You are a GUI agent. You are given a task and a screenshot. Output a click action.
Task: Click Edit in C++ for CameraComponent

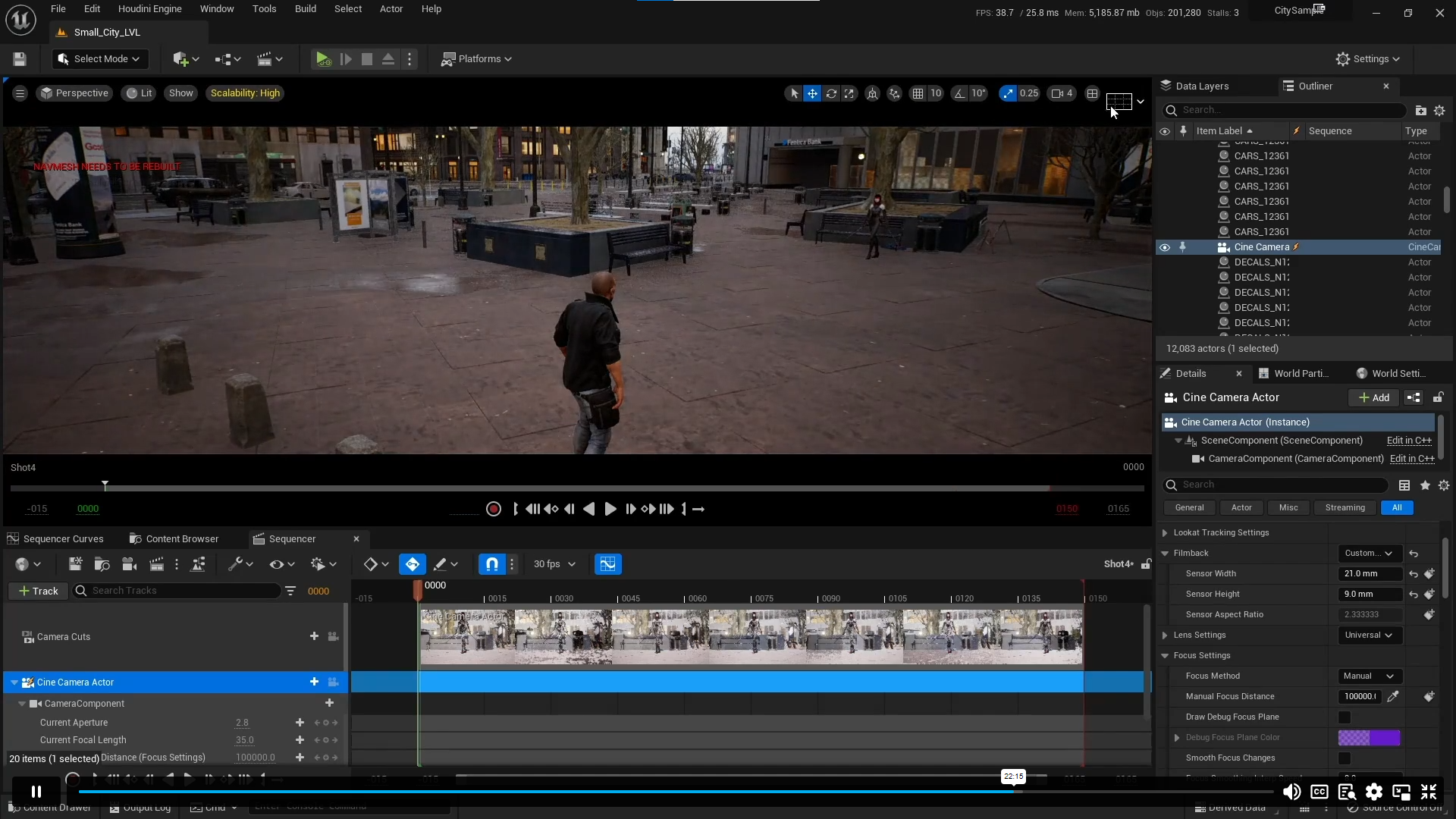tap(1411, 459)
